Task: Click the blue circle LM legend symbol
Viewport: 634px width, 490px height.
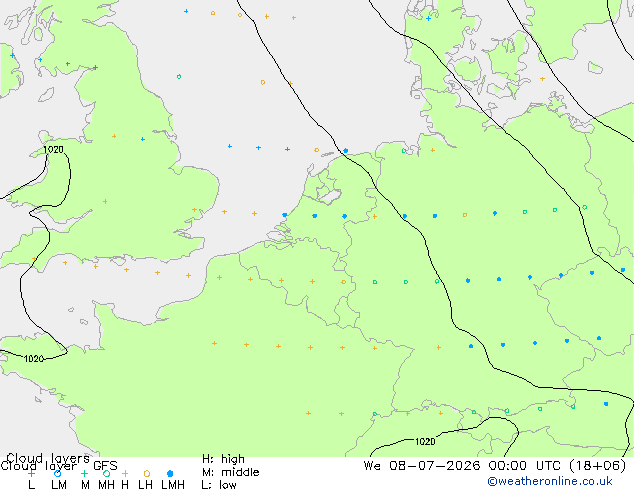Action: (x=57, y=473)
